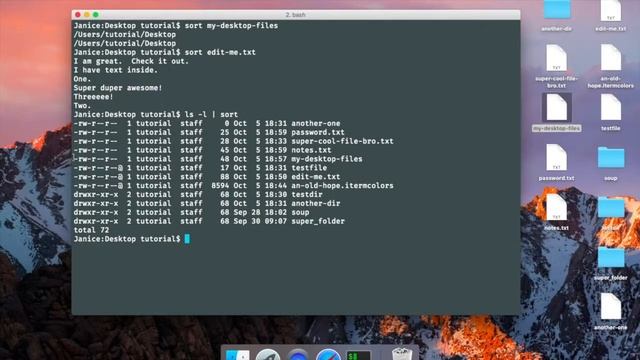Click the 'One.' output line
Image resolution: width=640 pixels, height=360 pixels.
[x=82, y=79]
